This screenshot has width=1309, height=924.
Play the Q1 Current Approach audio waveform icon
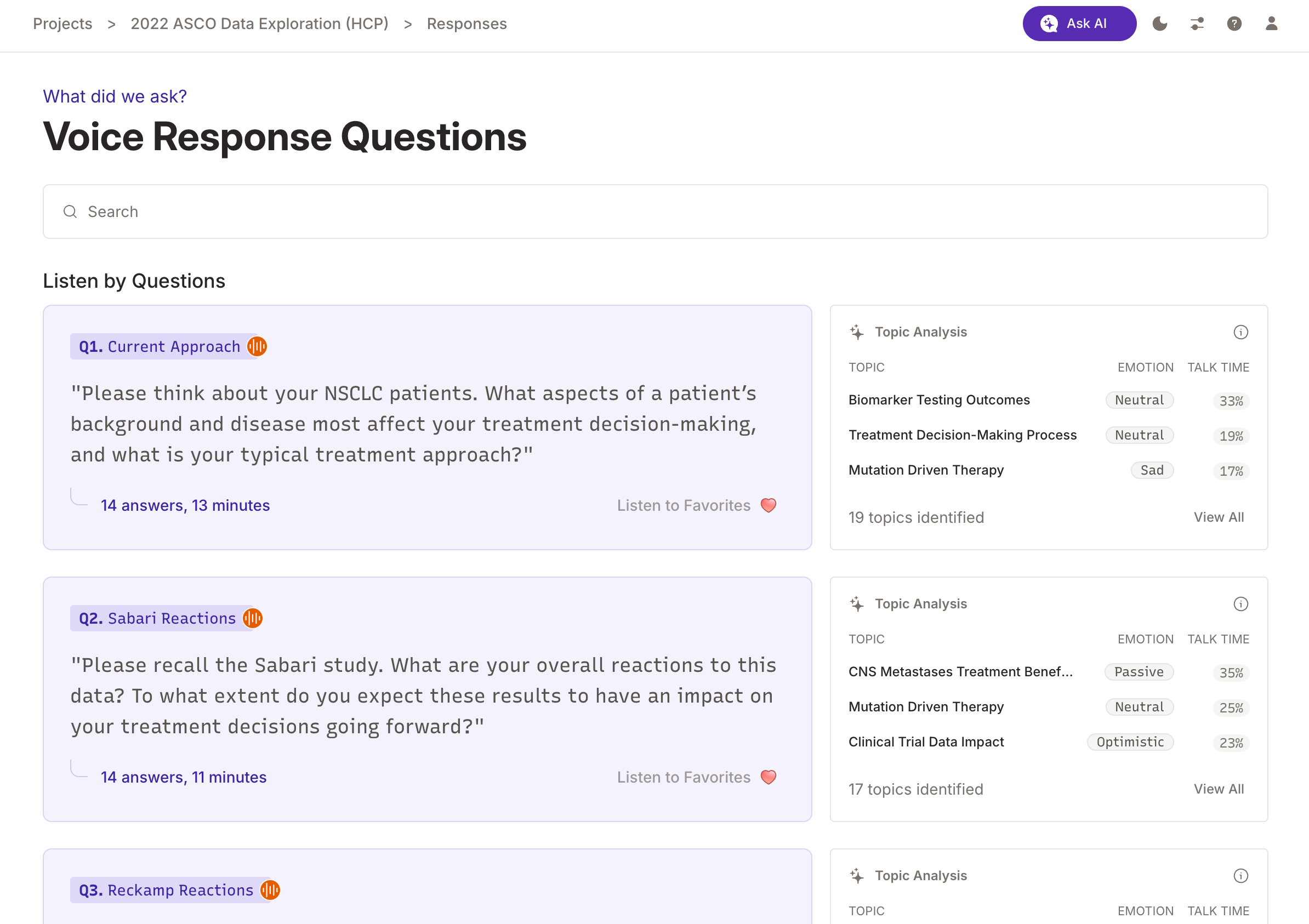pyautogui.click(x=257, y=346)
